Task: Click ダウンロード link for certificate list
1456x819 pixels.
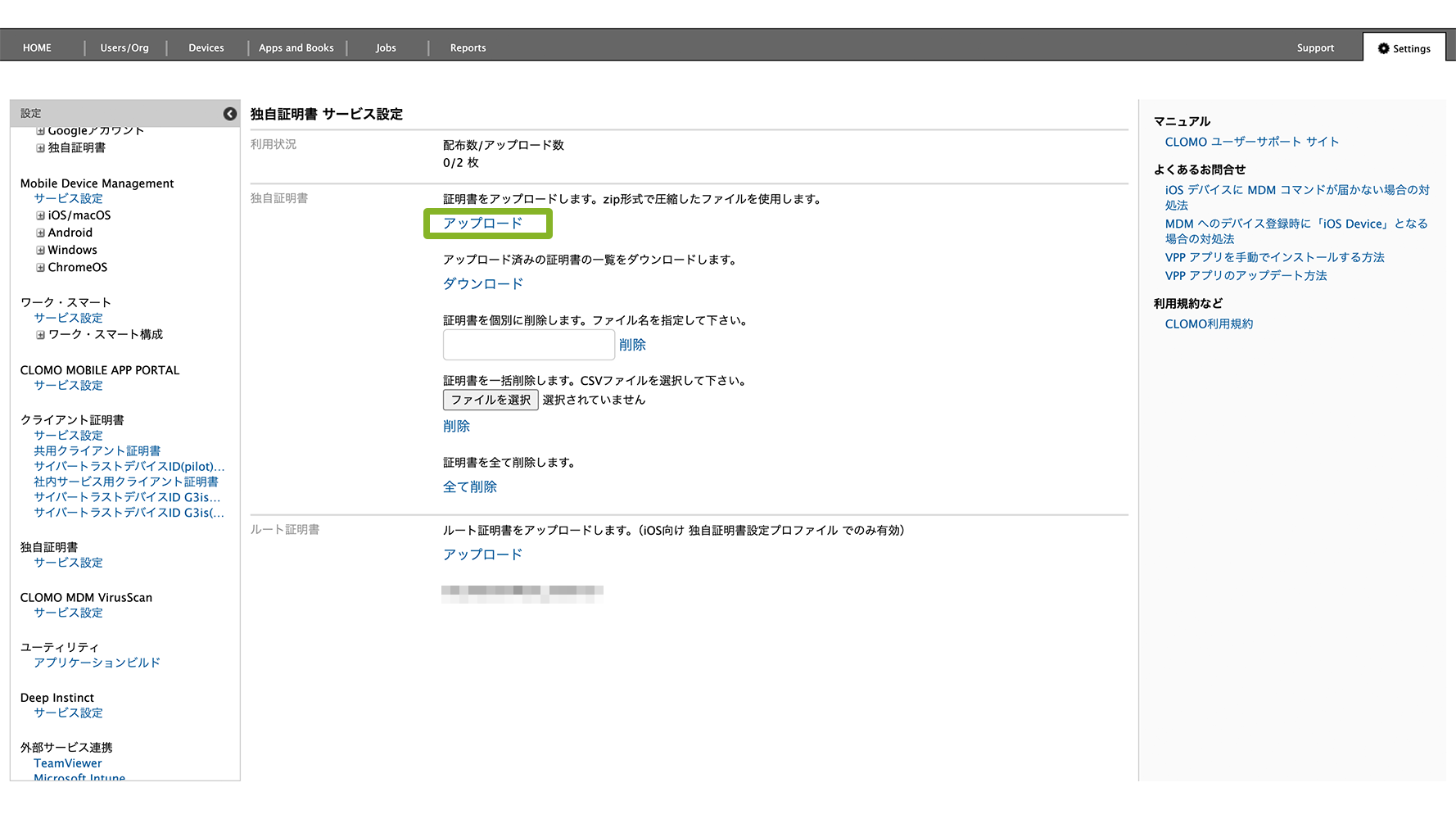Action: point(482,284)
